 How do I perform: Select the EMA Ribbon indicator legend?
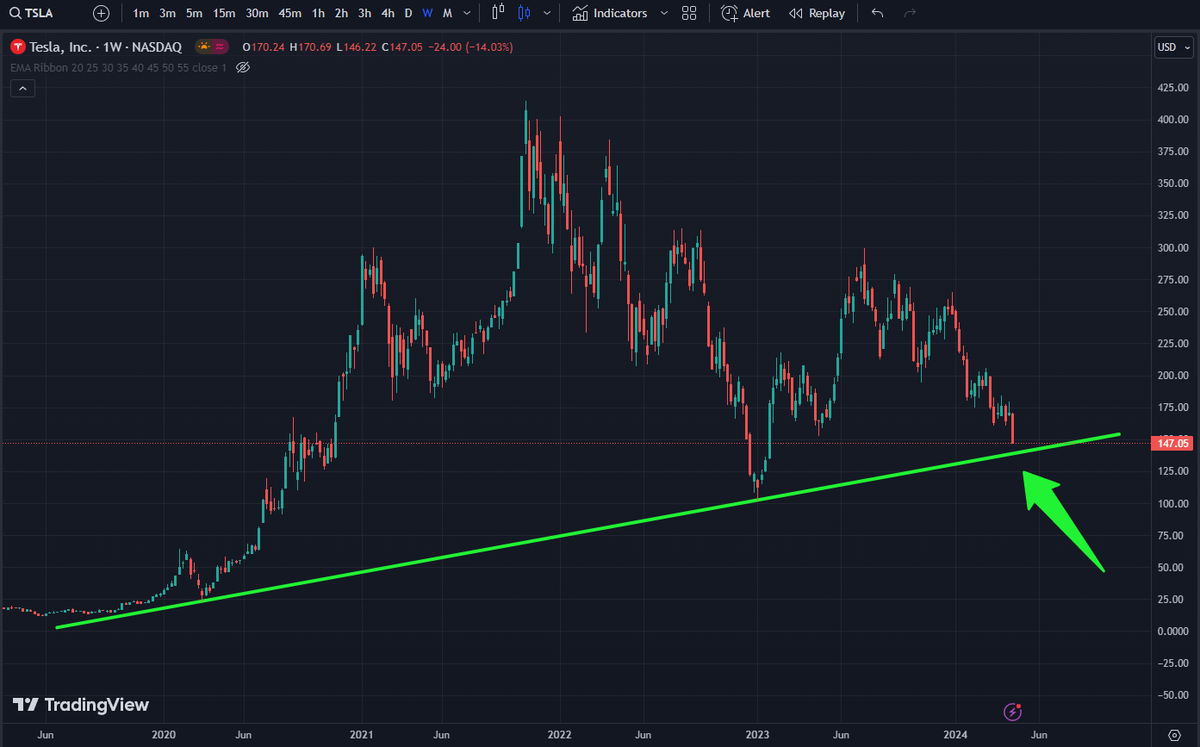[118, 67]
